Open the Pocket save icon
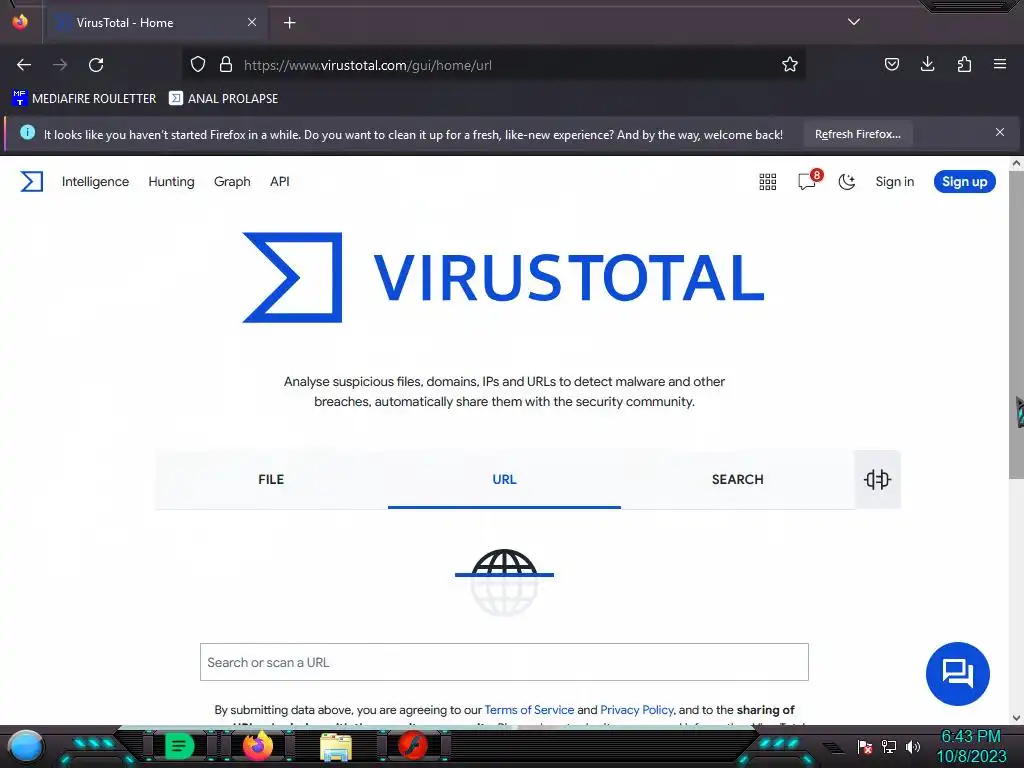The height and width of the screenshot is (768, 1024). coord(891,64)
